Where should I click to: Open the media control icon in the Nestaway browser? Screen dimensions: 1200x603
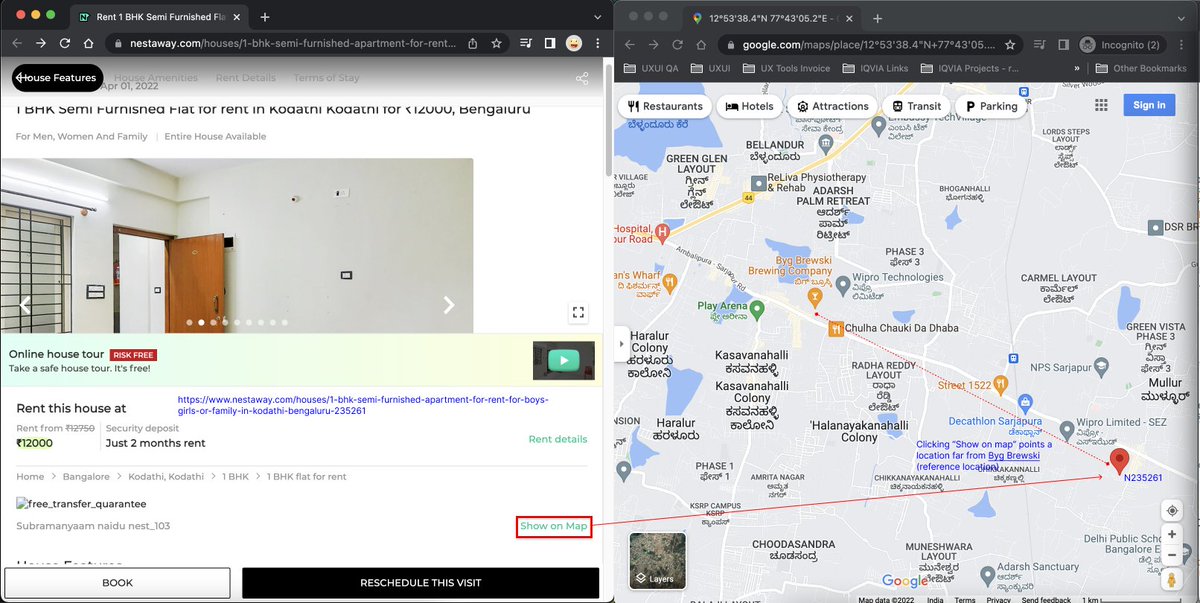(x=526, y=44)
